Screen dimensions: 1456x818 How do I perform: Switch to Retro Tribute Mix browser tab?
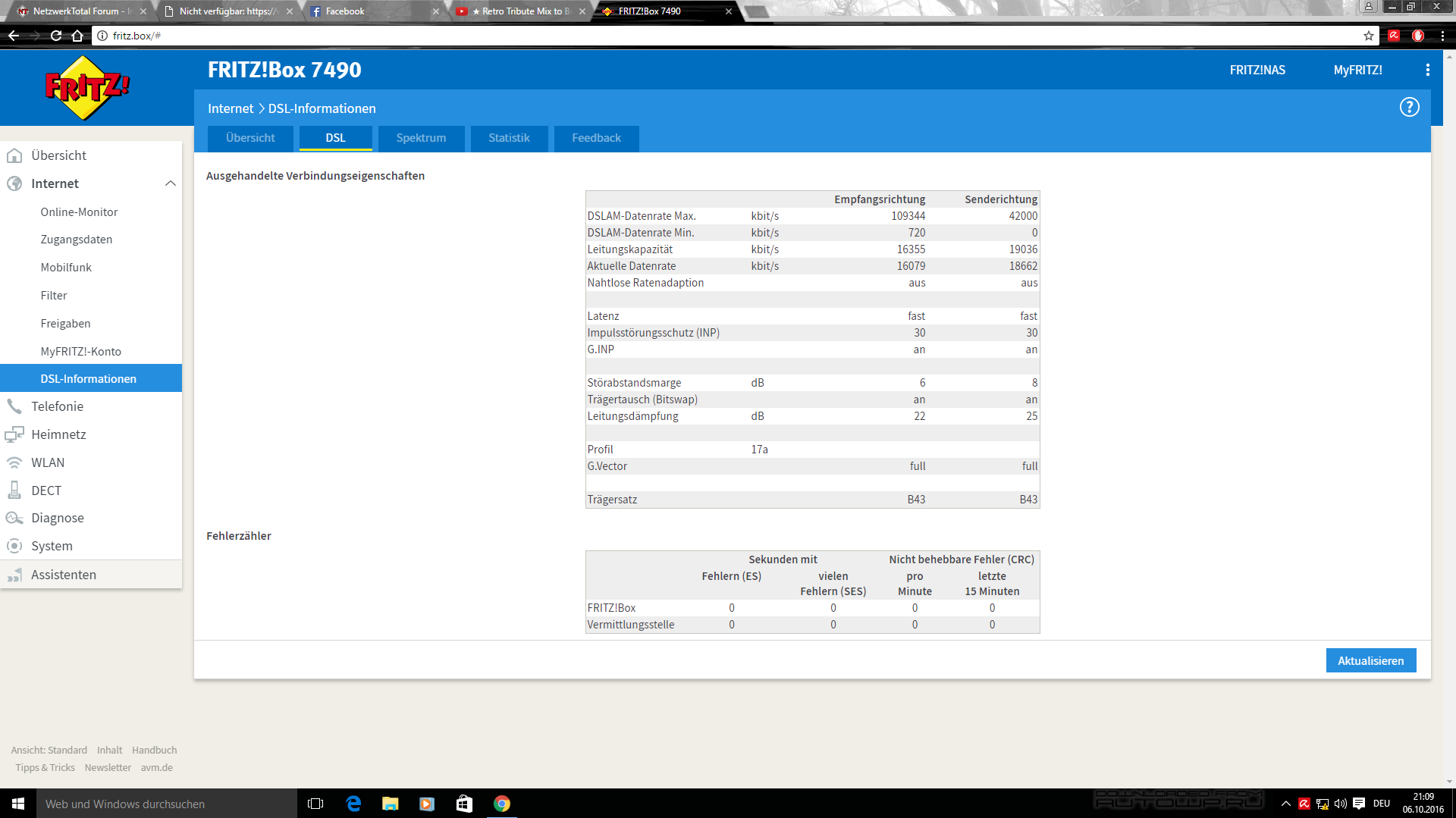click(x=519, y=11)
